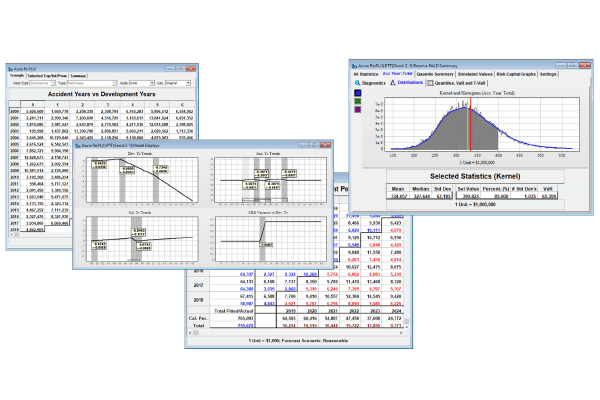Viewport: 600px width, 400px height.
Task: Expand the Calc dropdown in triangle window
Action: click(x=178, y=83)
